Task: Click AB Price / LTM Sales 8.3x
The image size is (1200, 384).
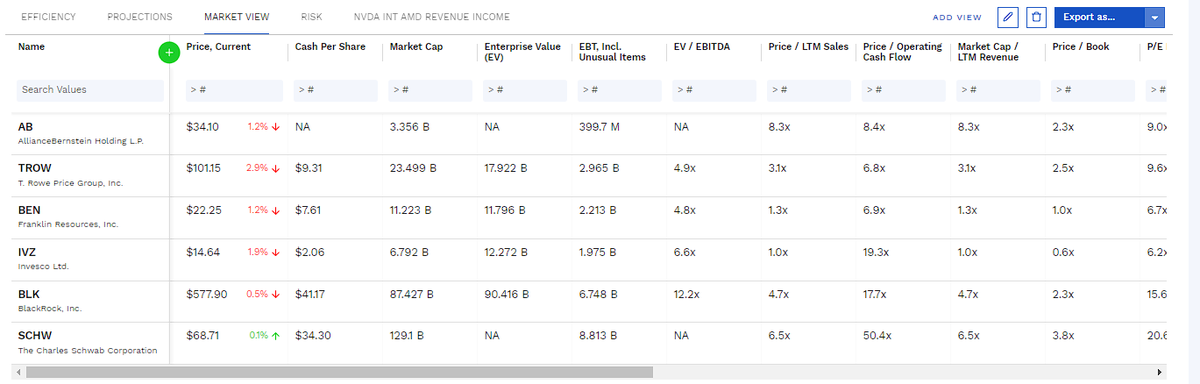Action: pyautogui.click(x=779, y=127)
